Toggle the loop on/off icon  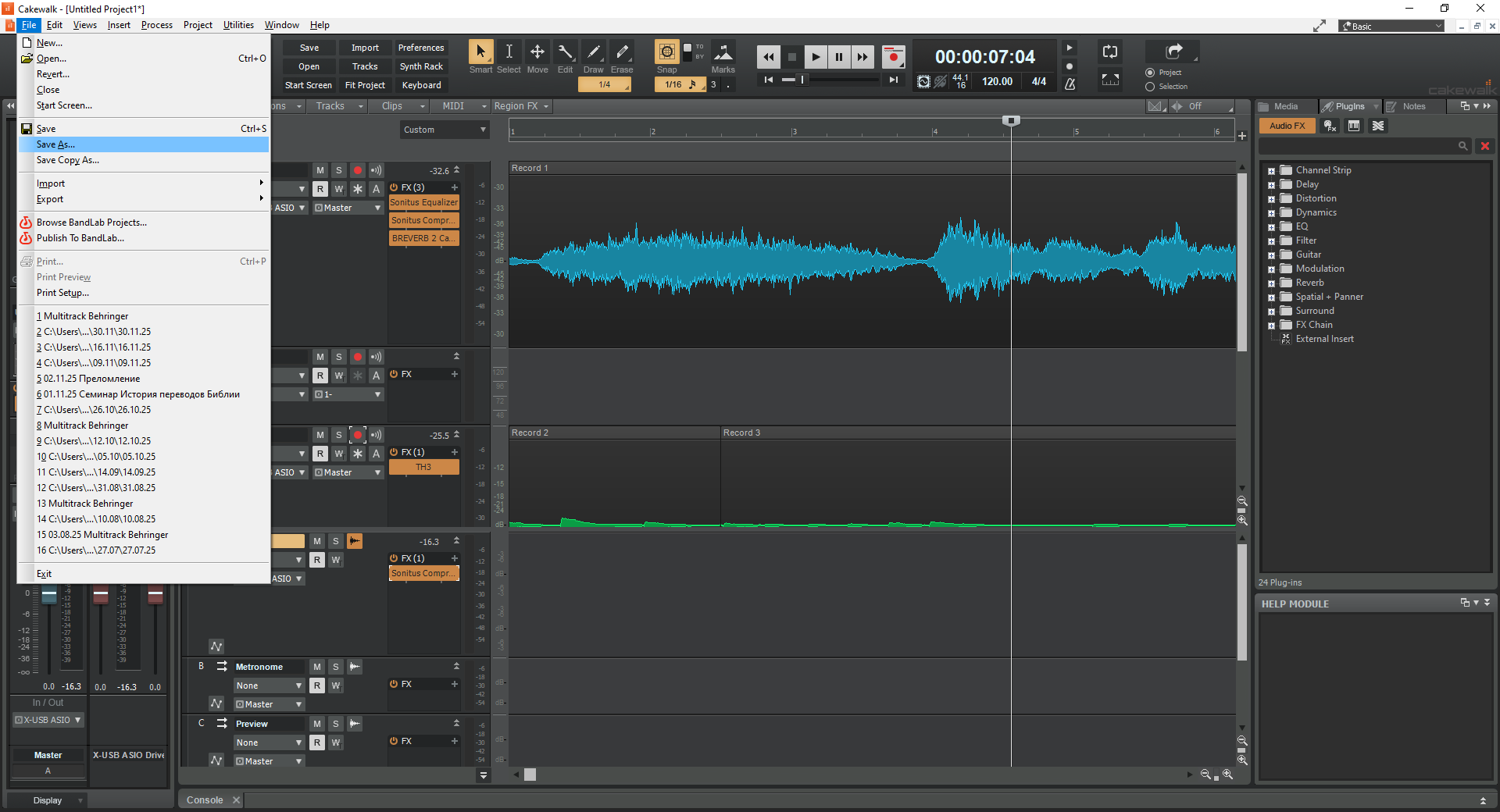(x=1109, y=52)
